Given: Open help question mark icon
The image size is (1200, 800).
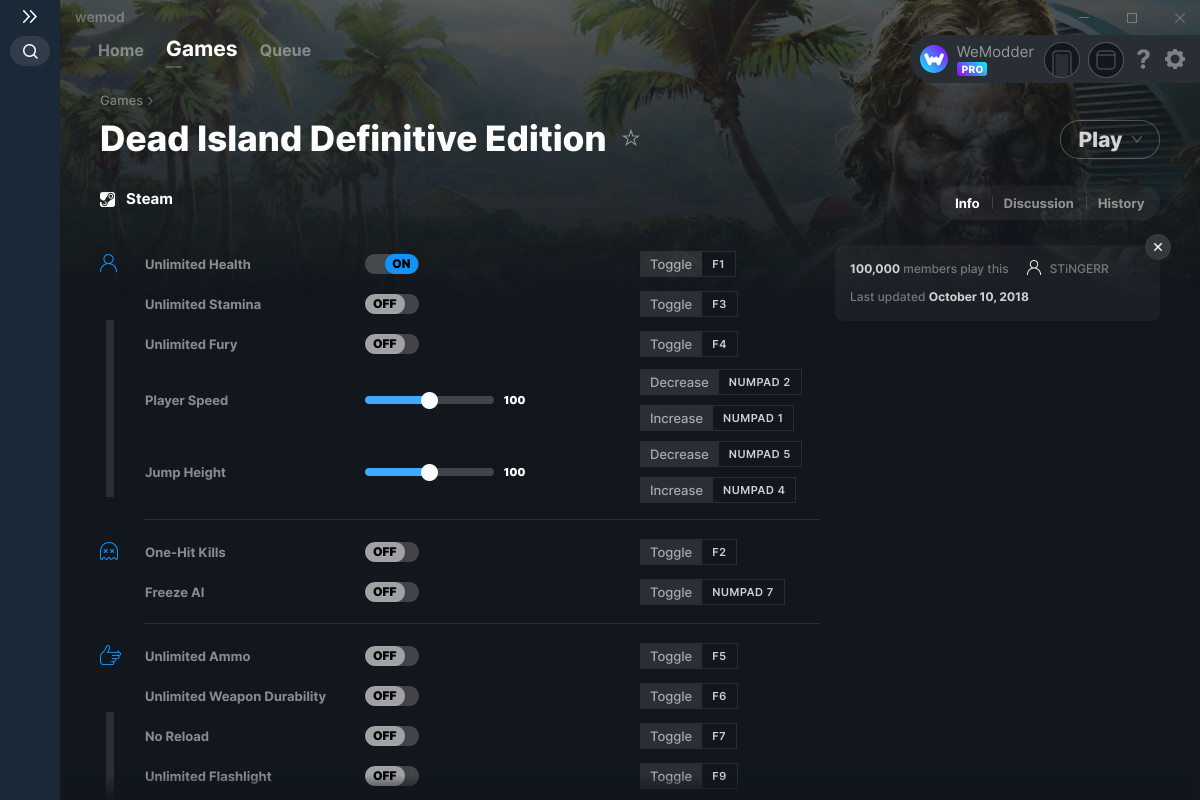Looking at the screenshot, I should coord(1143,60).
